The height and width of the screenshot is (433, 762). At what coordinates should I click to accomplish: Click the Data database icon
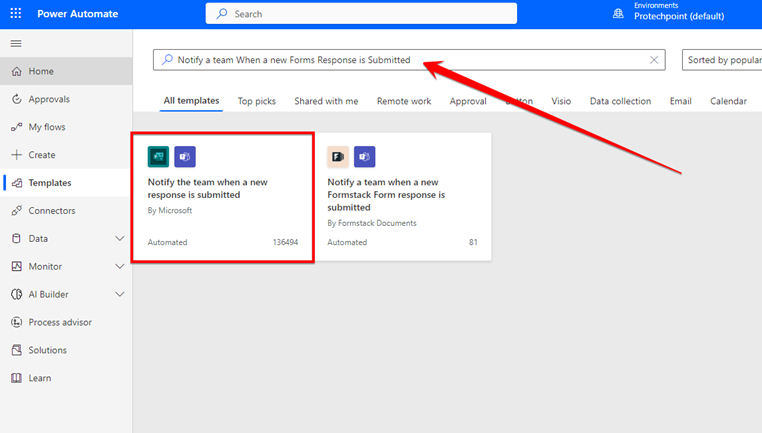coord(17,239)
